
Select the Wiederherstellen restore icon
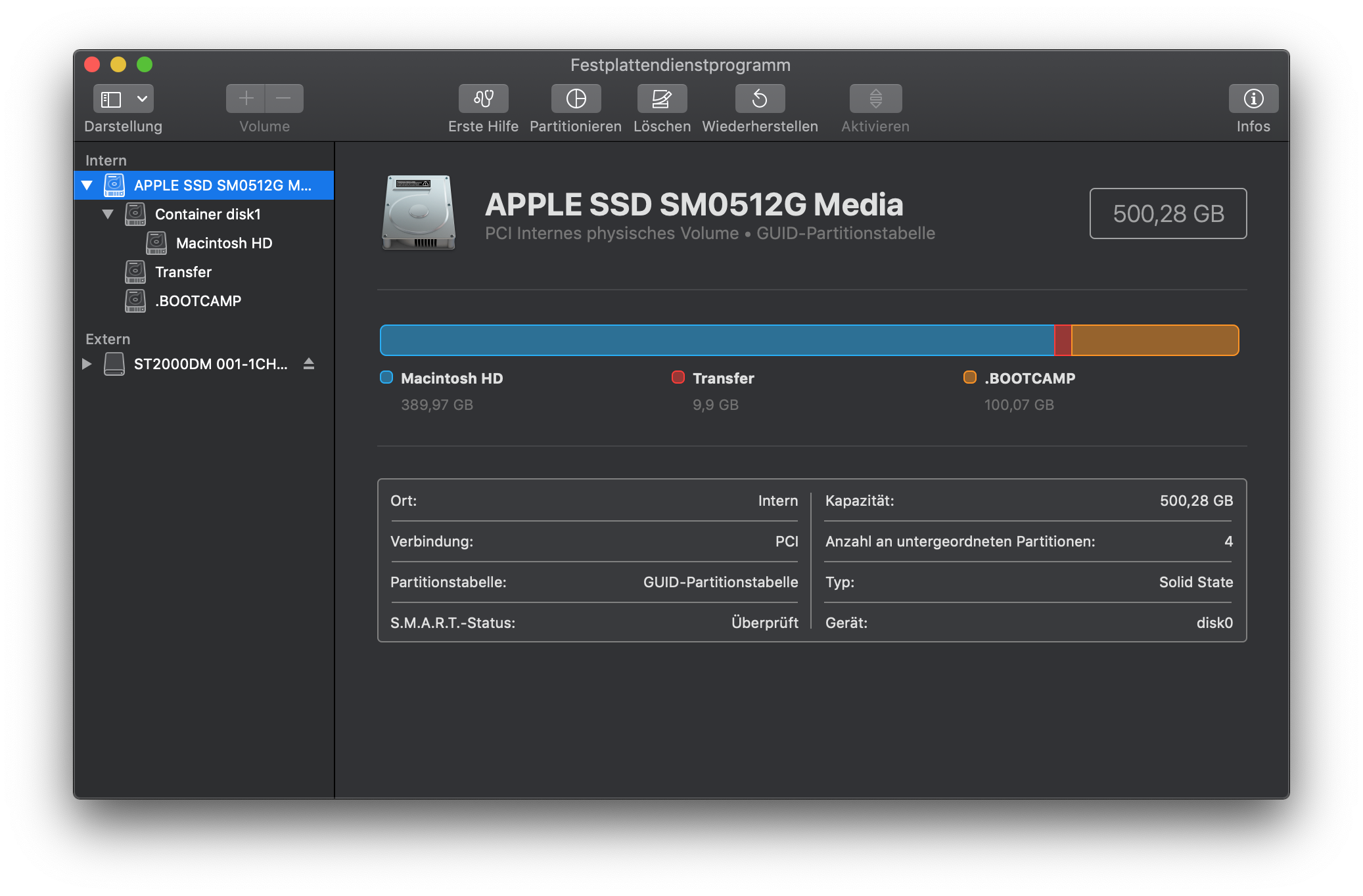pos(760,99)
